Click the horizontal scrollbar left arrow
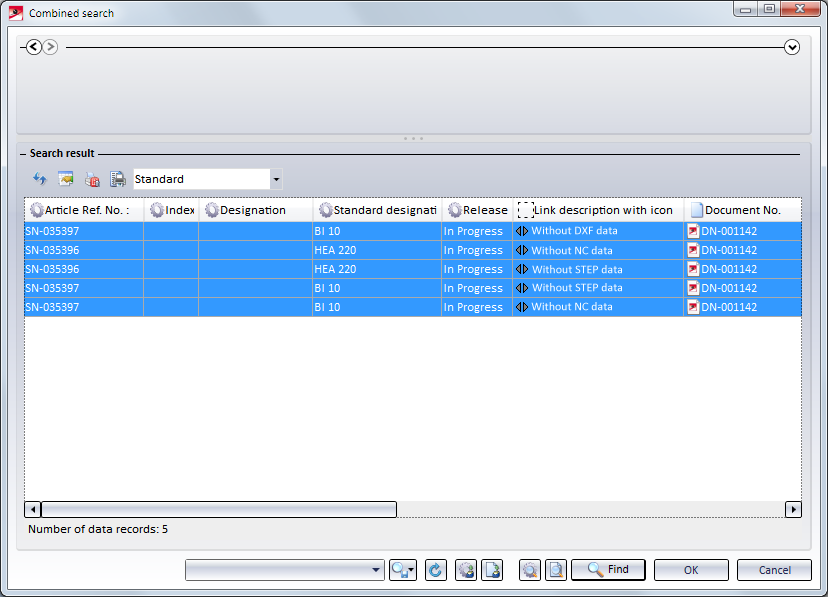Image resolution: width=828 pixels, height=597 pixels. click(x=33, y=509)
